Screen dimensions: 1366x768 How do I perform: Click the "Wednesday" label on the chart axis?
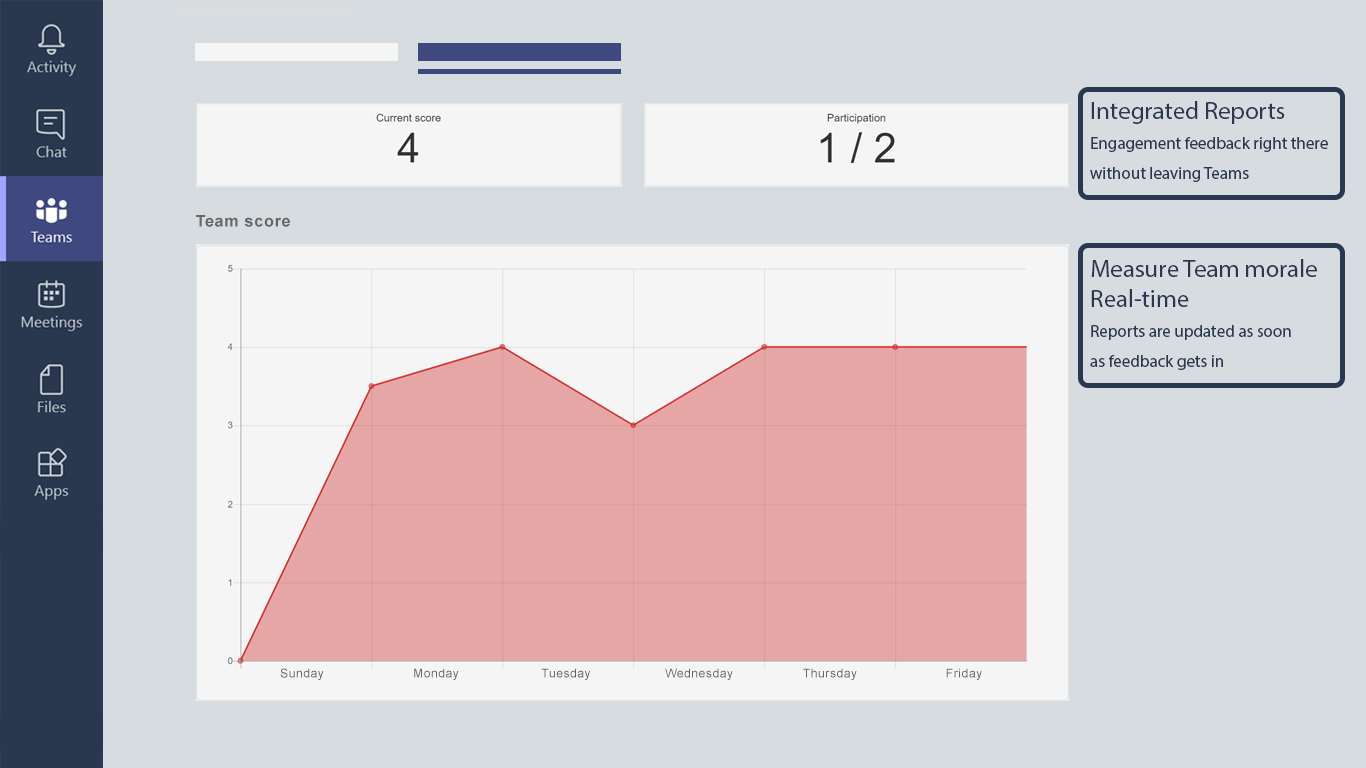coord(699,674)
